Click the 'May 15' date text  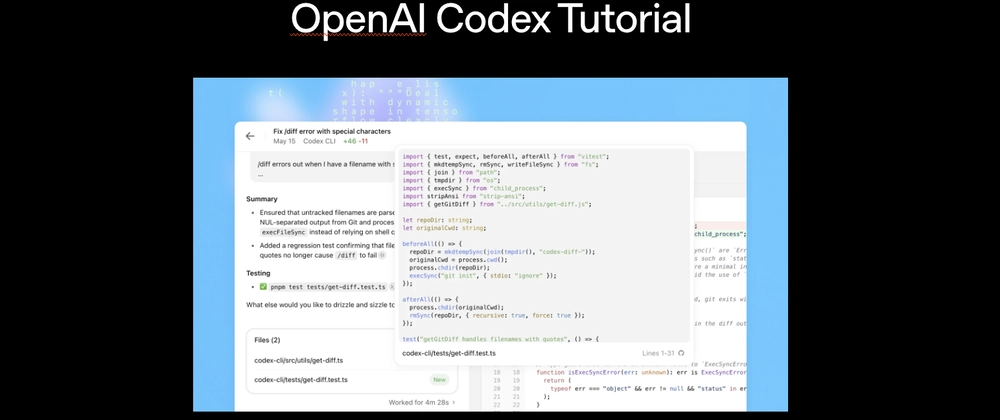point(284,141)
